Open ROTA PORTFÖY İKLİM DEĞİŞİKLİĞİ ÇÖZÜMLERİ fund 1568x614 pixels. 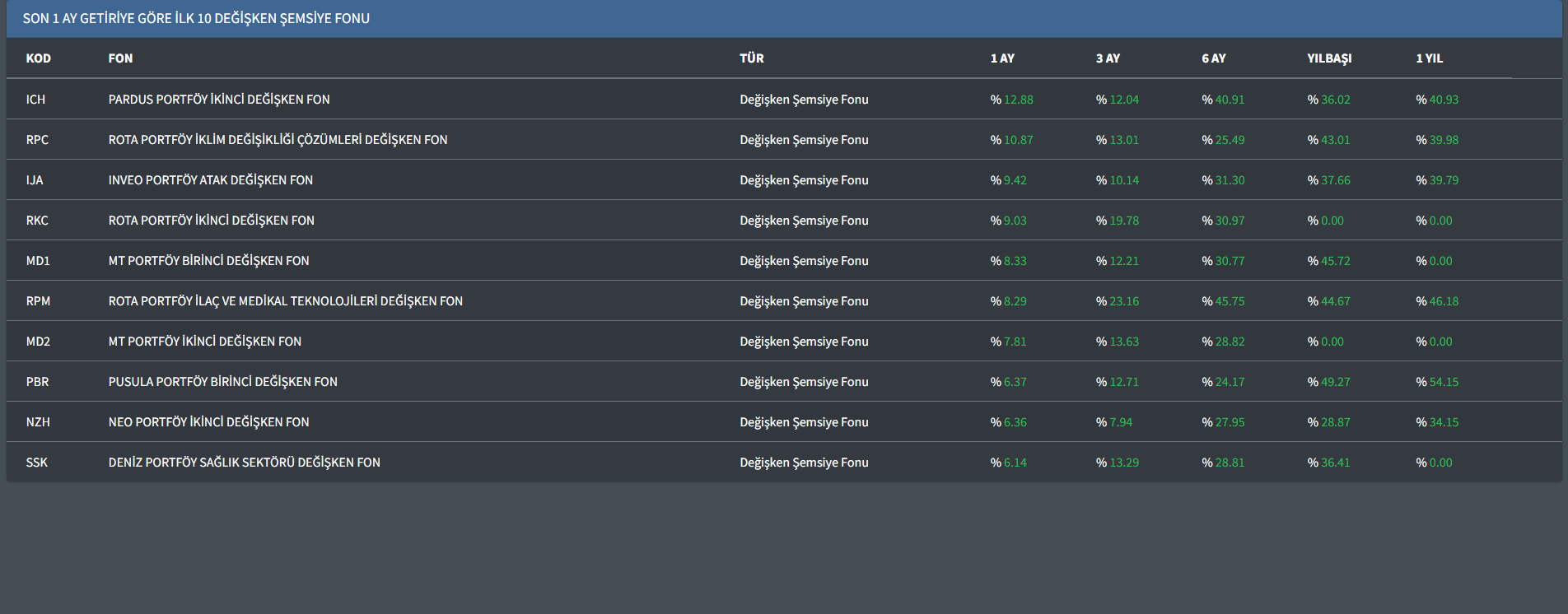(x=278, y=140)
